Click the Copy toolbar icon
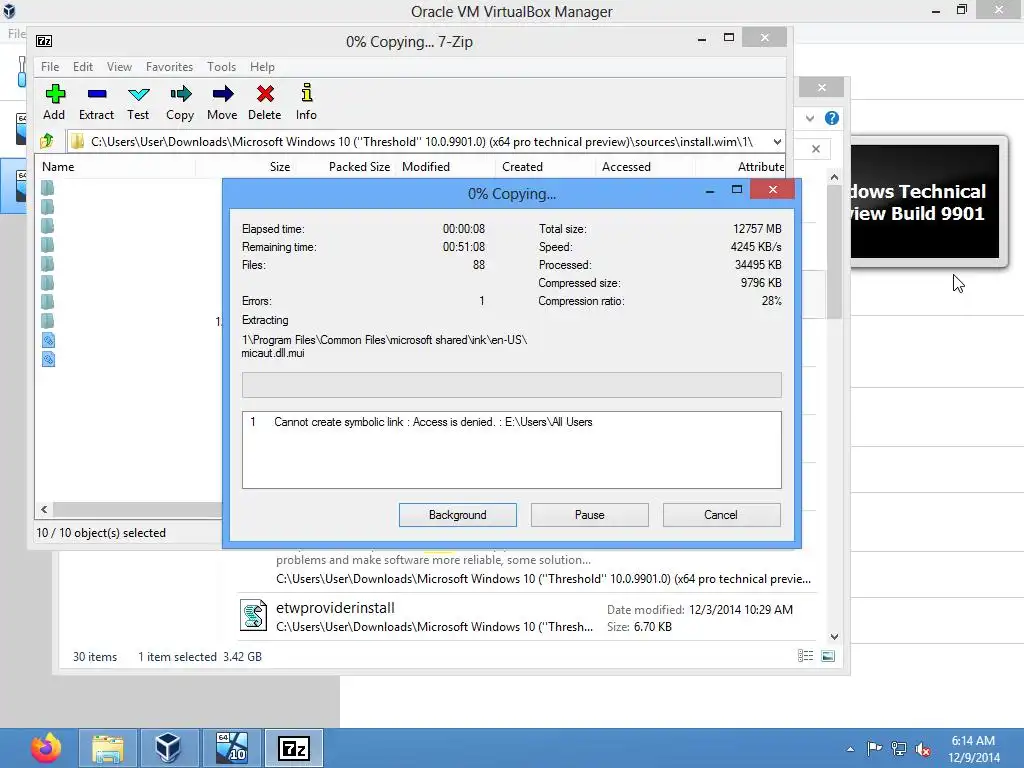Image resolution: width=1024 pixels, height=768 pixels. click(180, 94)
